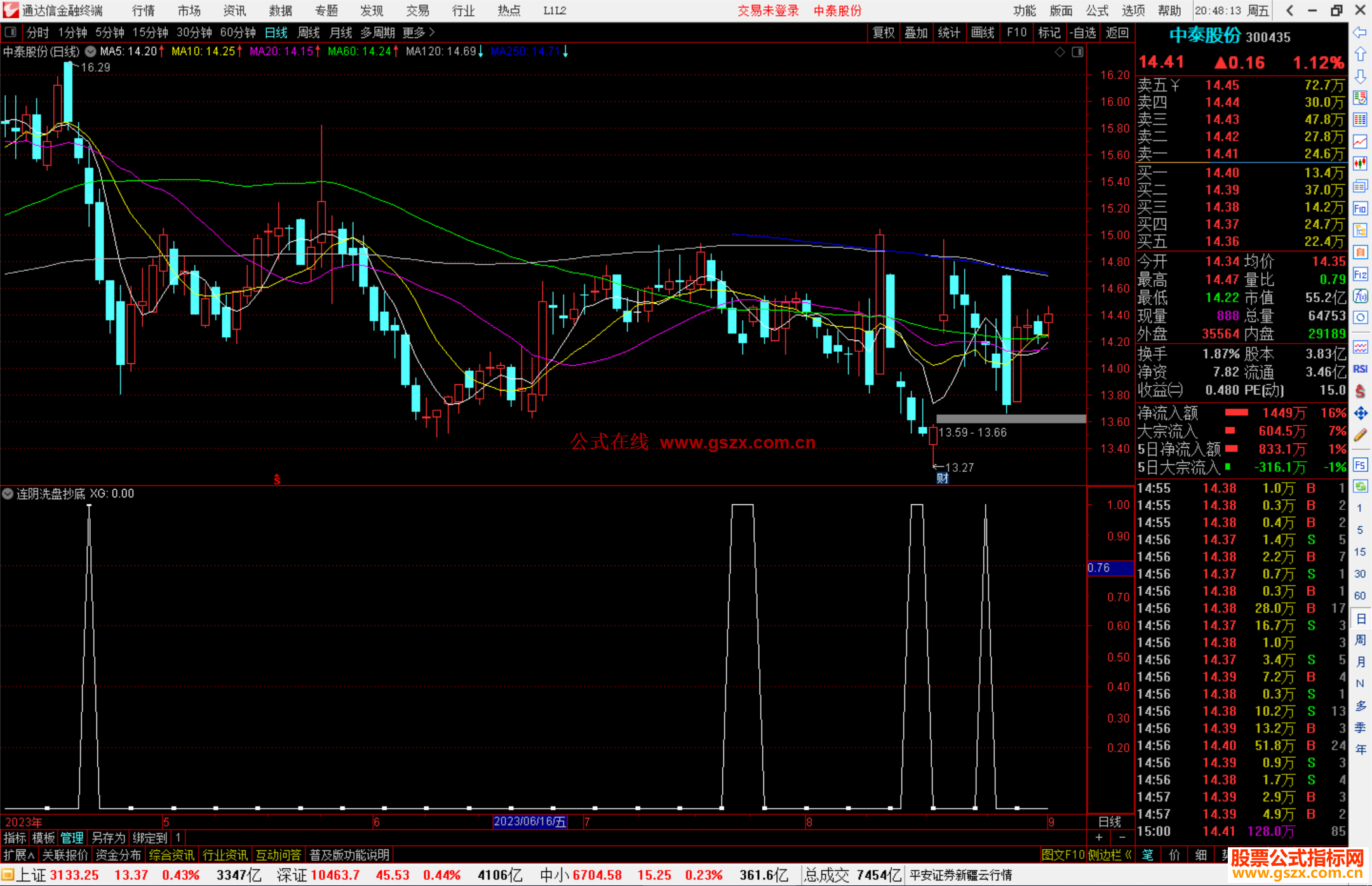The width and height of the screenshot is (1372, 886).
Task: Collapse sidebar with 侧边栏 chevron
Action: point(1128,855)
